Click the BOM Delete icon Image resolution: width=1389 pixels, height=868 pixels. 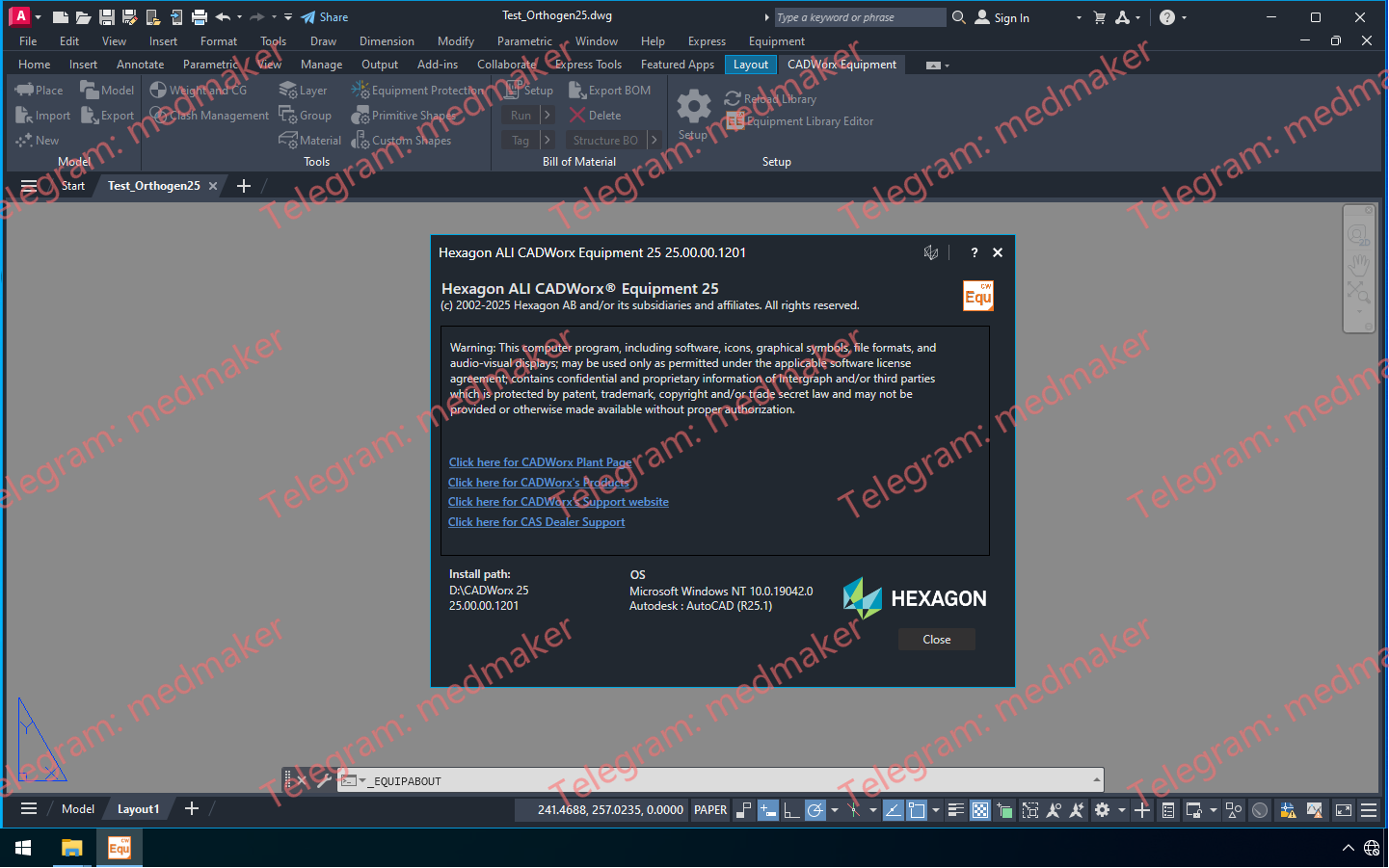[x=577, y=116]
